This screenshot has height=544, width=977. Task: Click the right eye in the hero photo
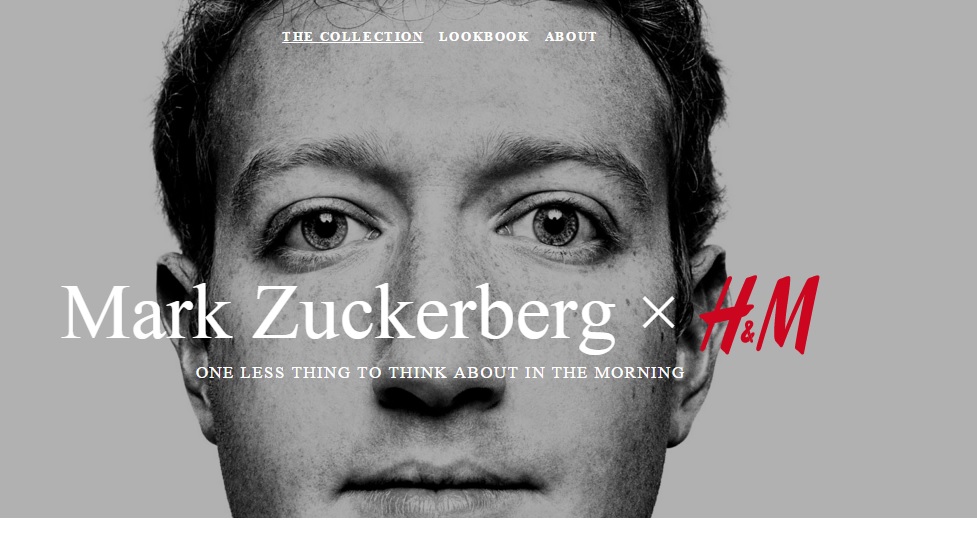[x=553, y=226]
